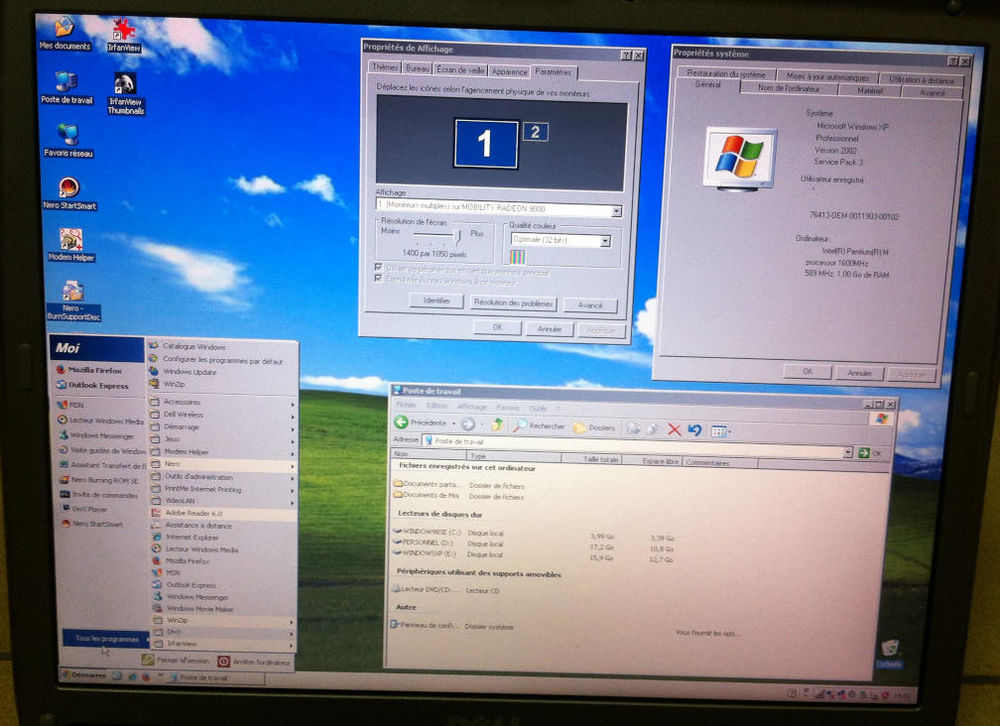Click the red X delete toolbar icon
The height and width of the screenshot is (726, 1000).
pyautogui.click(x=674, y=429)
